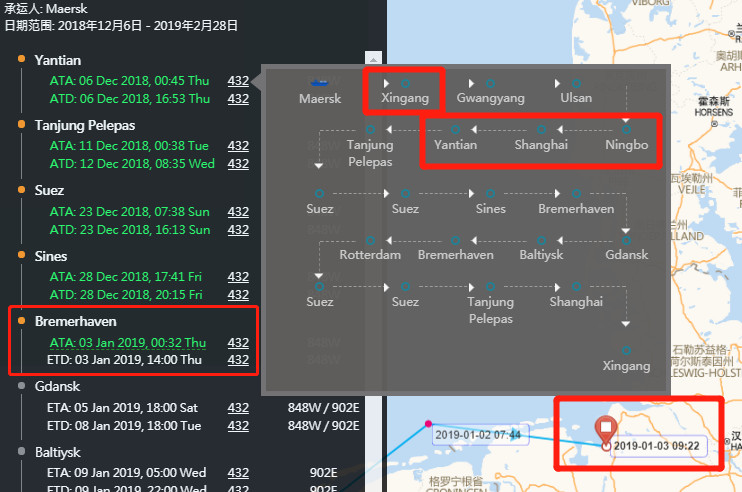Select the Sines port heading in list

(51, 256)
